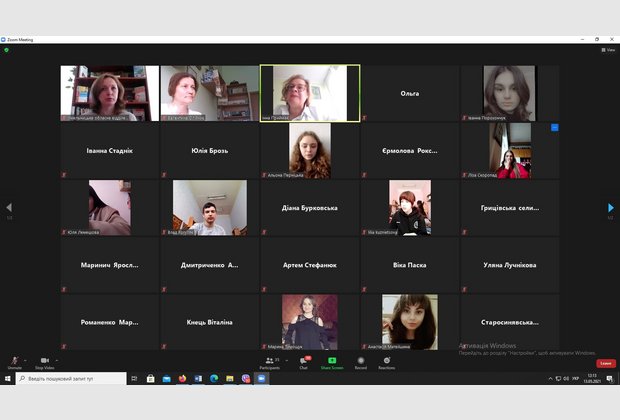Screen dimensions: 620x420
Task: Select Ольга participant tile
Action: (x=410, y=93)
